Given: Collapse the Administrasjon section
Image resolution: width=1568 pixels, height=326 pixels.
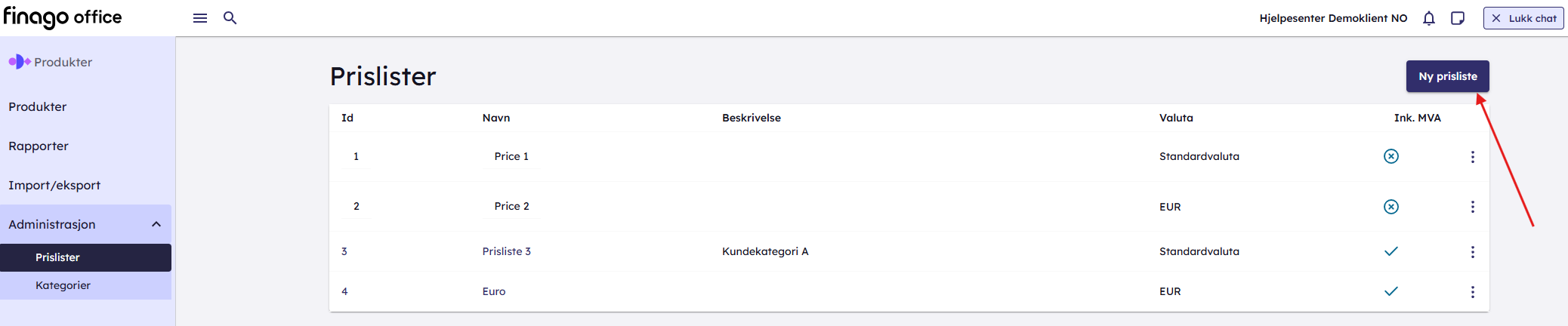Looking at the screenshot, I should click(156, 224).
